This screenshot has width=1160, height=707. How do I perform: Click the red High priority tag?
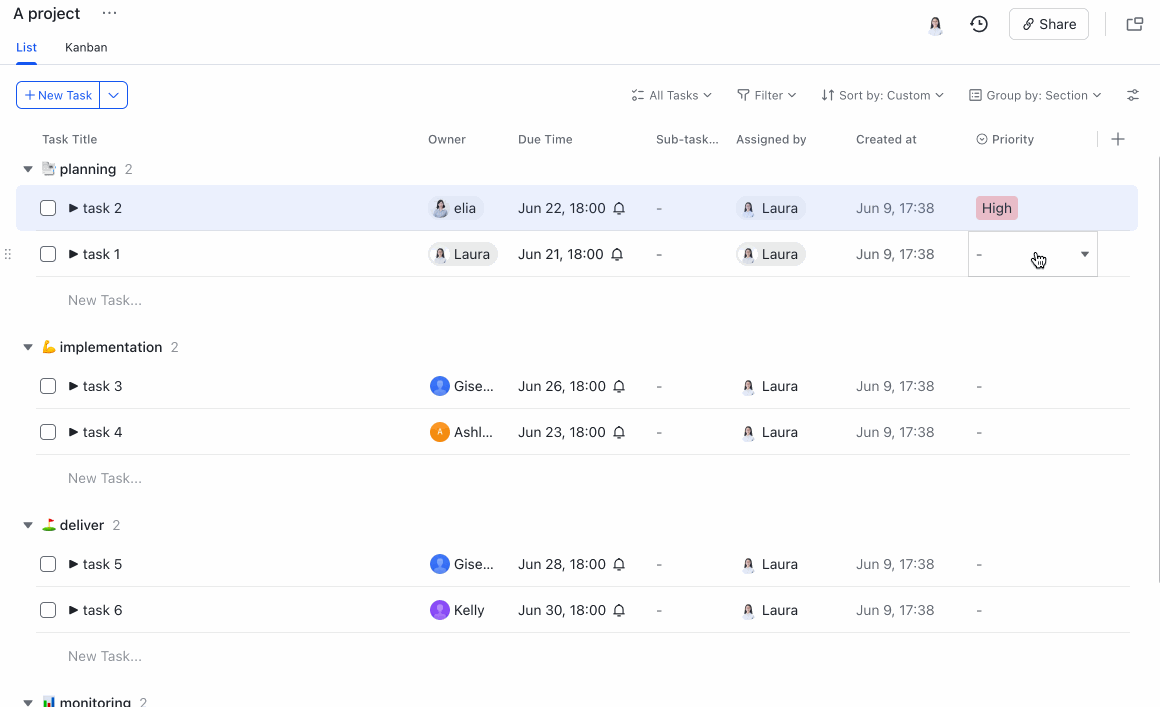pos(996,208)
